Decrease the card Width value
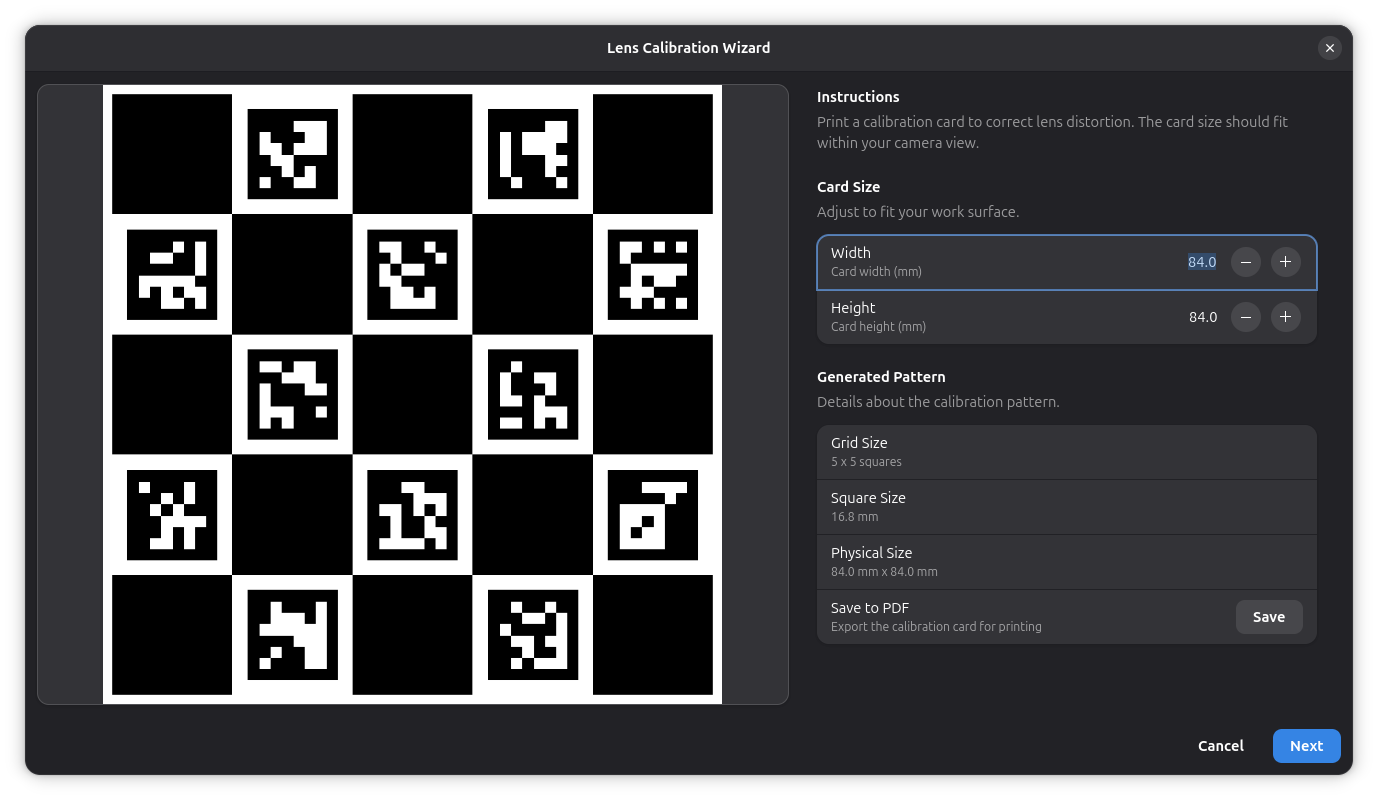Image resolution: width=1378 pixels, height=800 pixels. click(1245, 262)
